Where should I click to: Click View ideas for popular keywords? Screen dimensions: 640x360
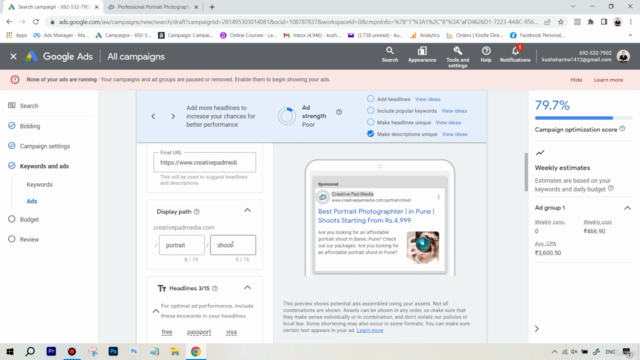point(454,111)
